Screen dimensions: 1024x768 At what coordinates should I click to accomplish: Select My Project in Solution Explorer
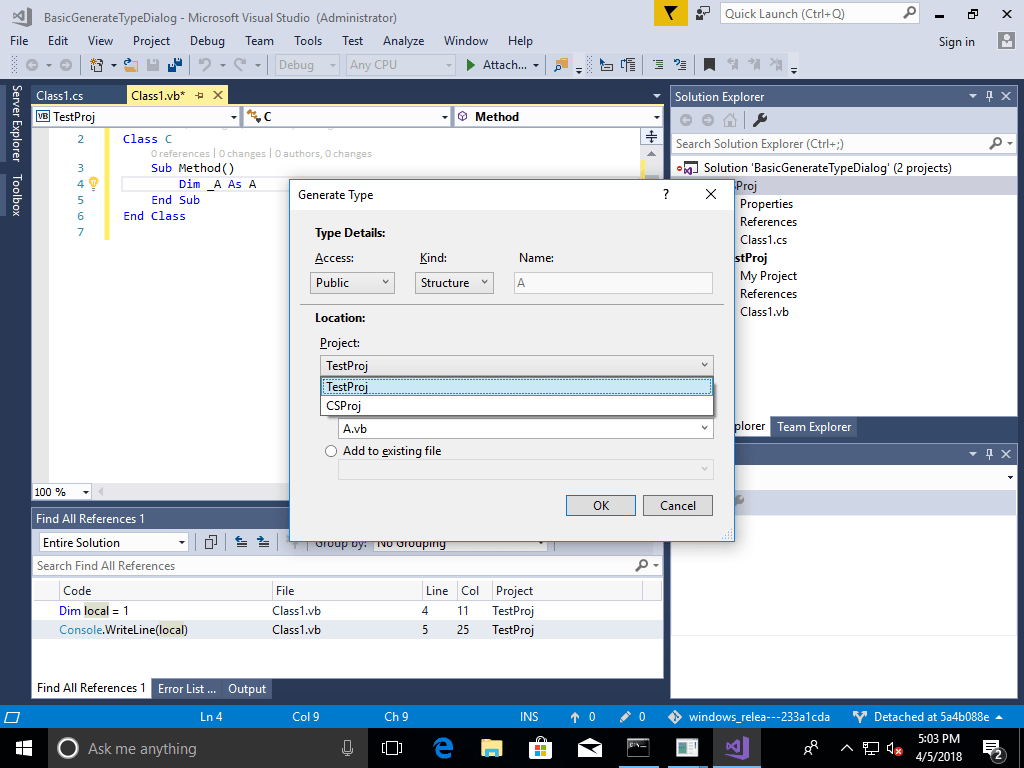point(768,276)
